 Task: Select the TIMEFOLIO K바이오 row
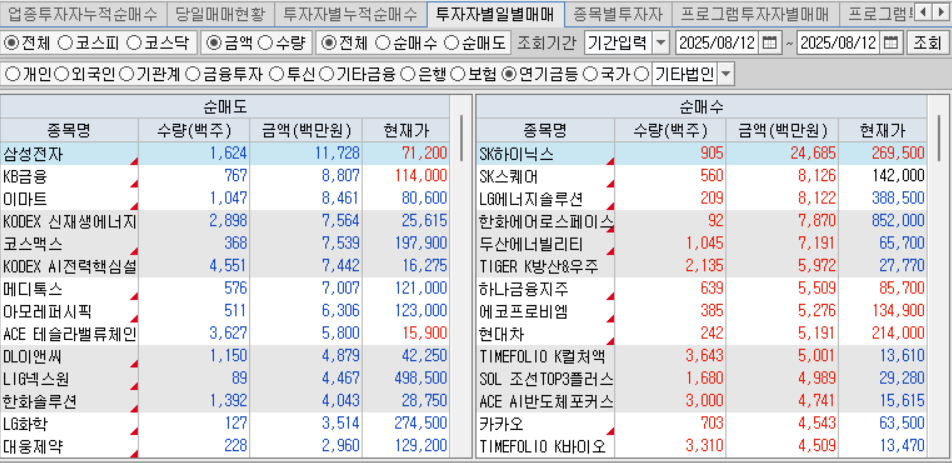[702, 447]
